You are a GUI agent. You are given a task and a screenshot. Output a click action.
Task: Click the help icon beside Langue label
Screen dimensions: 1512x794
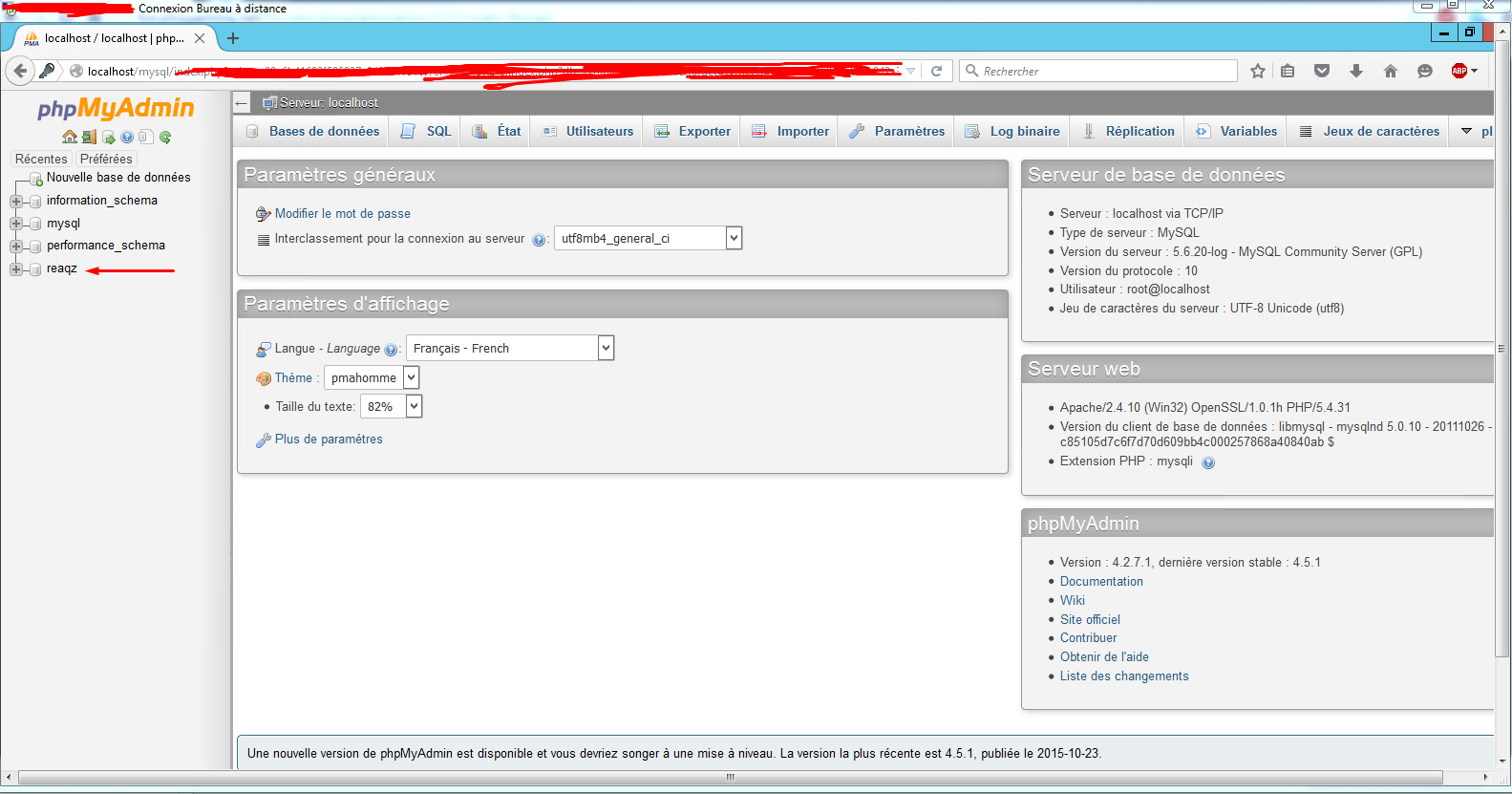point(391,350)
